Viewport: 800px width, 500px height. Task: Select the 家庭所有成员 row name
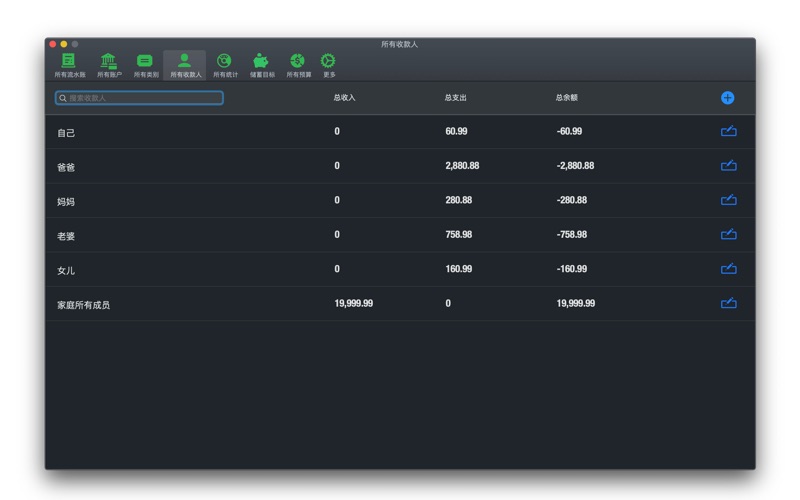click(83, 305)
